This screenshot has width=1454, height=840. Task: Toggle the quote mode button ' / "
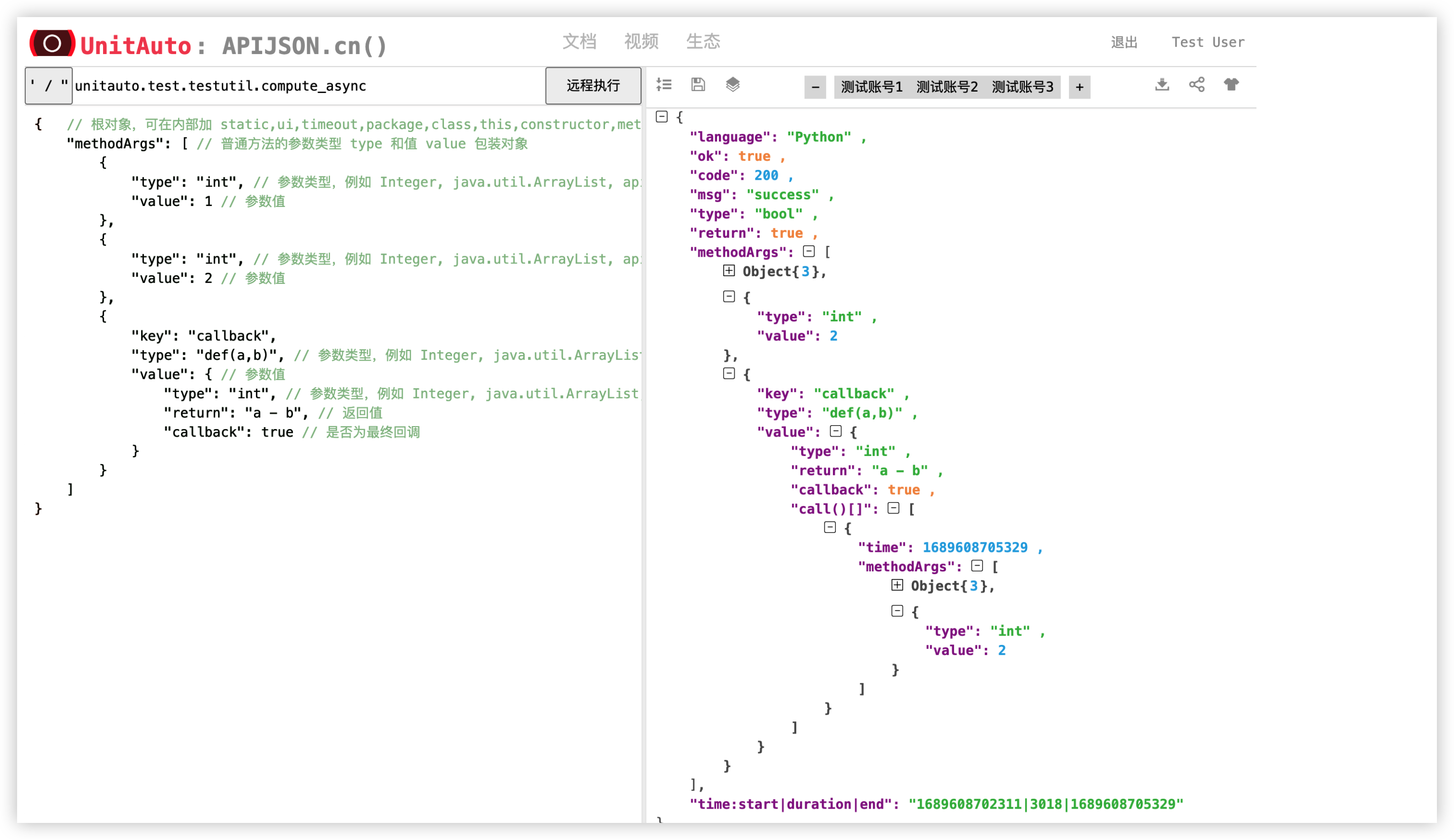tap(48, 85)
